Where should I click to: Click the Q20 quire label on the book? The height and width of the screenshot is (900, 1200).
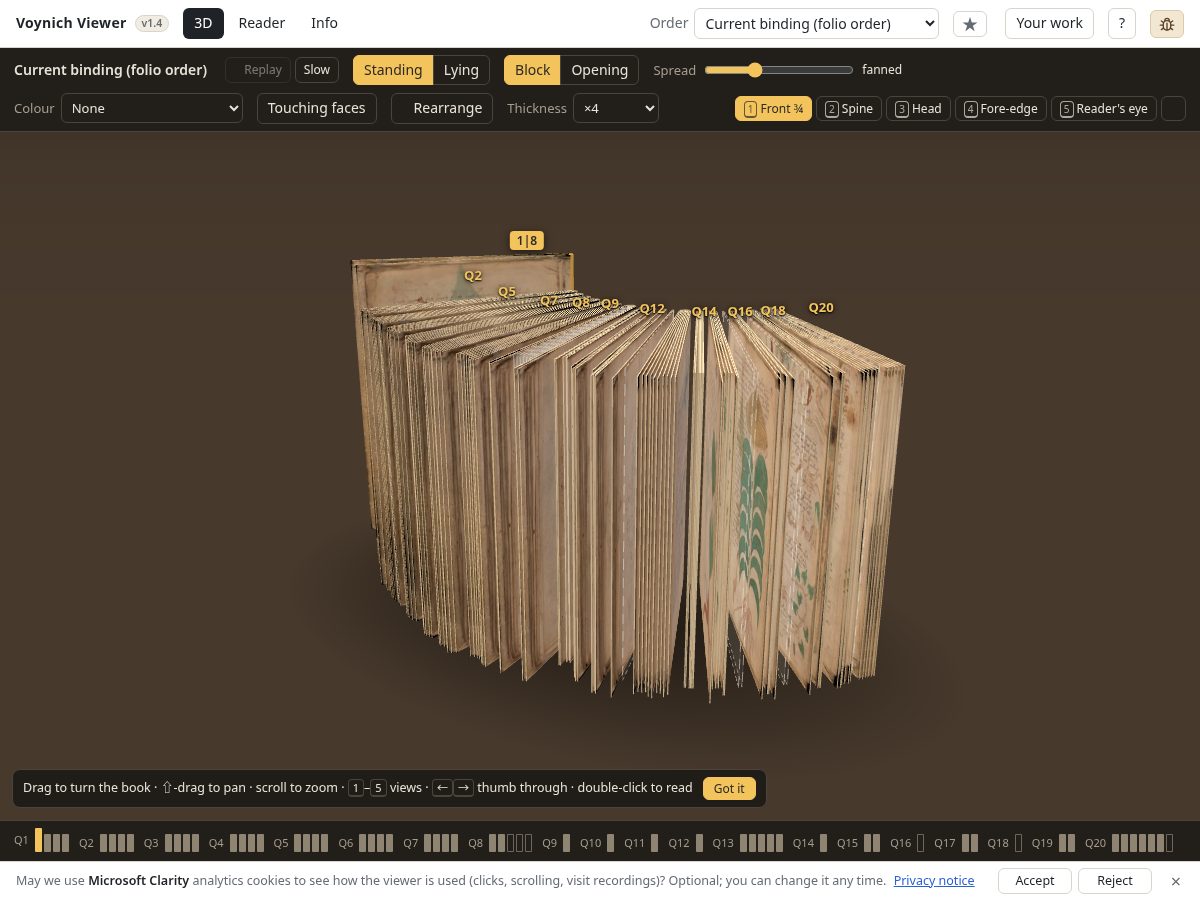pos(821,308)
